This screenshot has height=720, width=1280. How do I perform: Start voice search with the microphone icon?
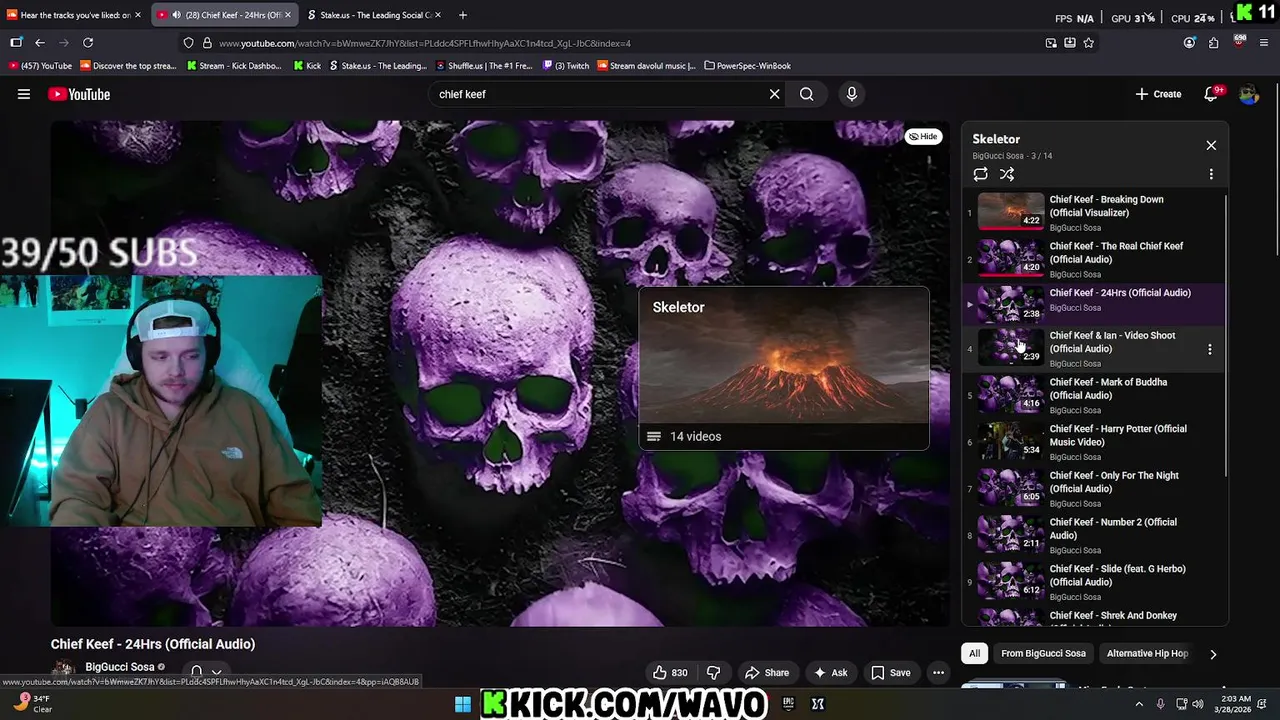[x=852, y=94]
